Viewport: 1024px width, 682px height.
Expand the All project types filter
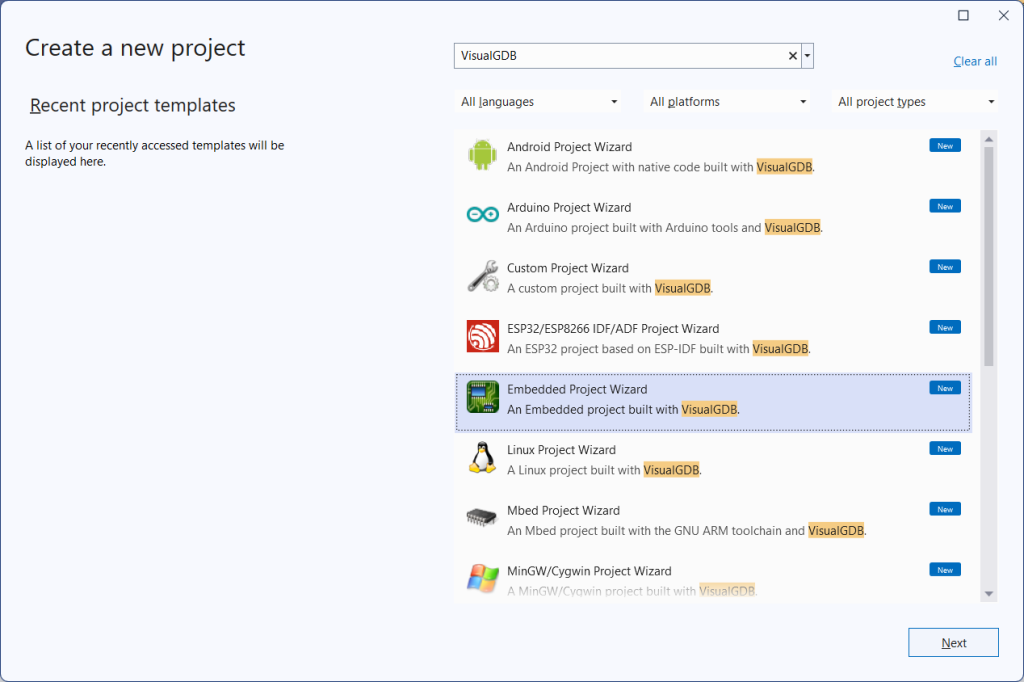pos(916,102)
